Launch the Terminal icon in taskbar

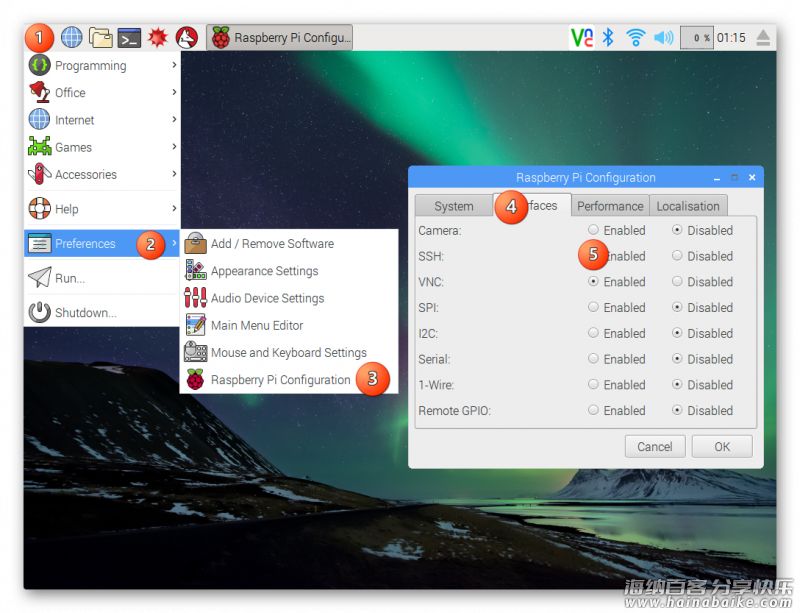tap(129, 38)
